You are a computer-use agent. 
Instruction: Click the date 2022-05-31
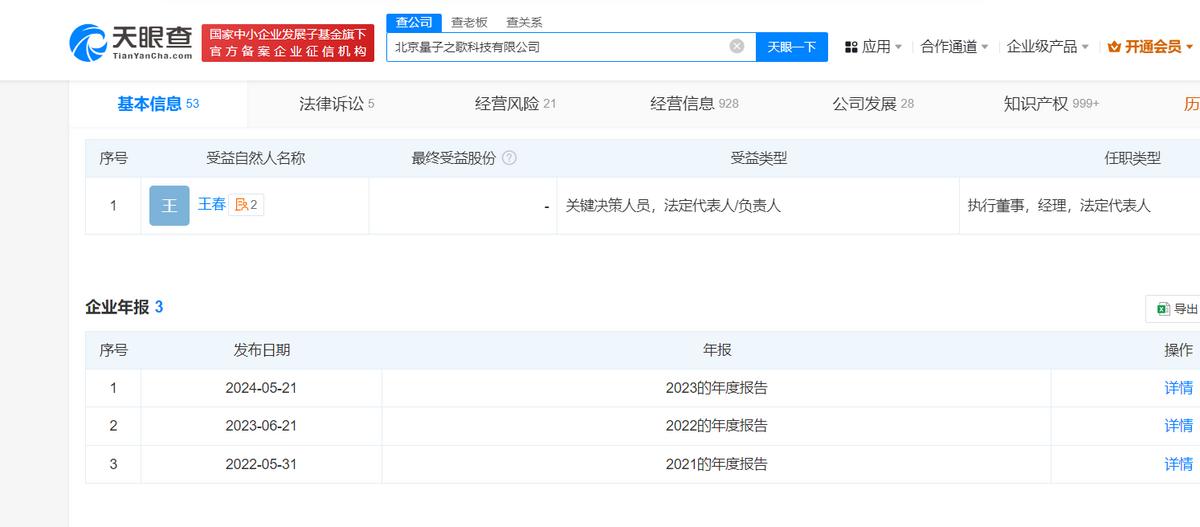click(x=261, y=464)
